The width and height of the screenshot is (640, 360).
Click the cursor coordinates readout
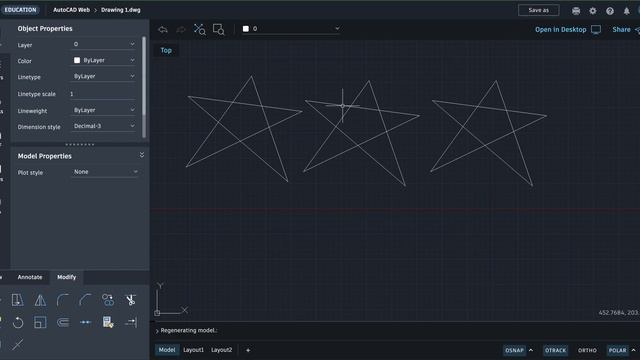click(x=619, y=313)
